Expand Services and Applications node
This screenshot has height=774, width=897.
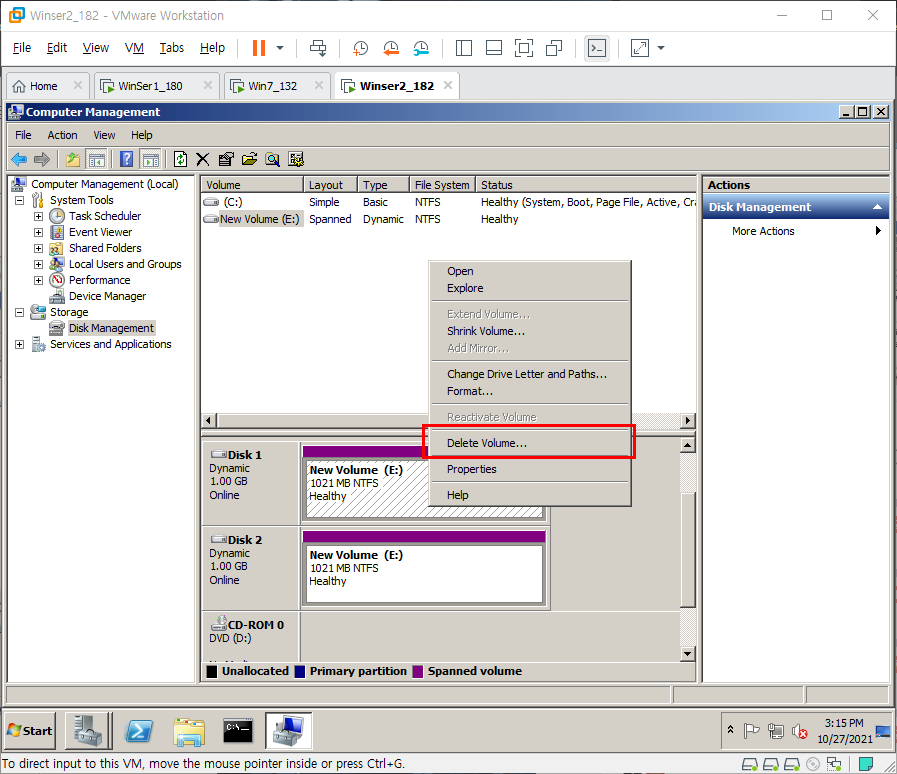[19, 344]
